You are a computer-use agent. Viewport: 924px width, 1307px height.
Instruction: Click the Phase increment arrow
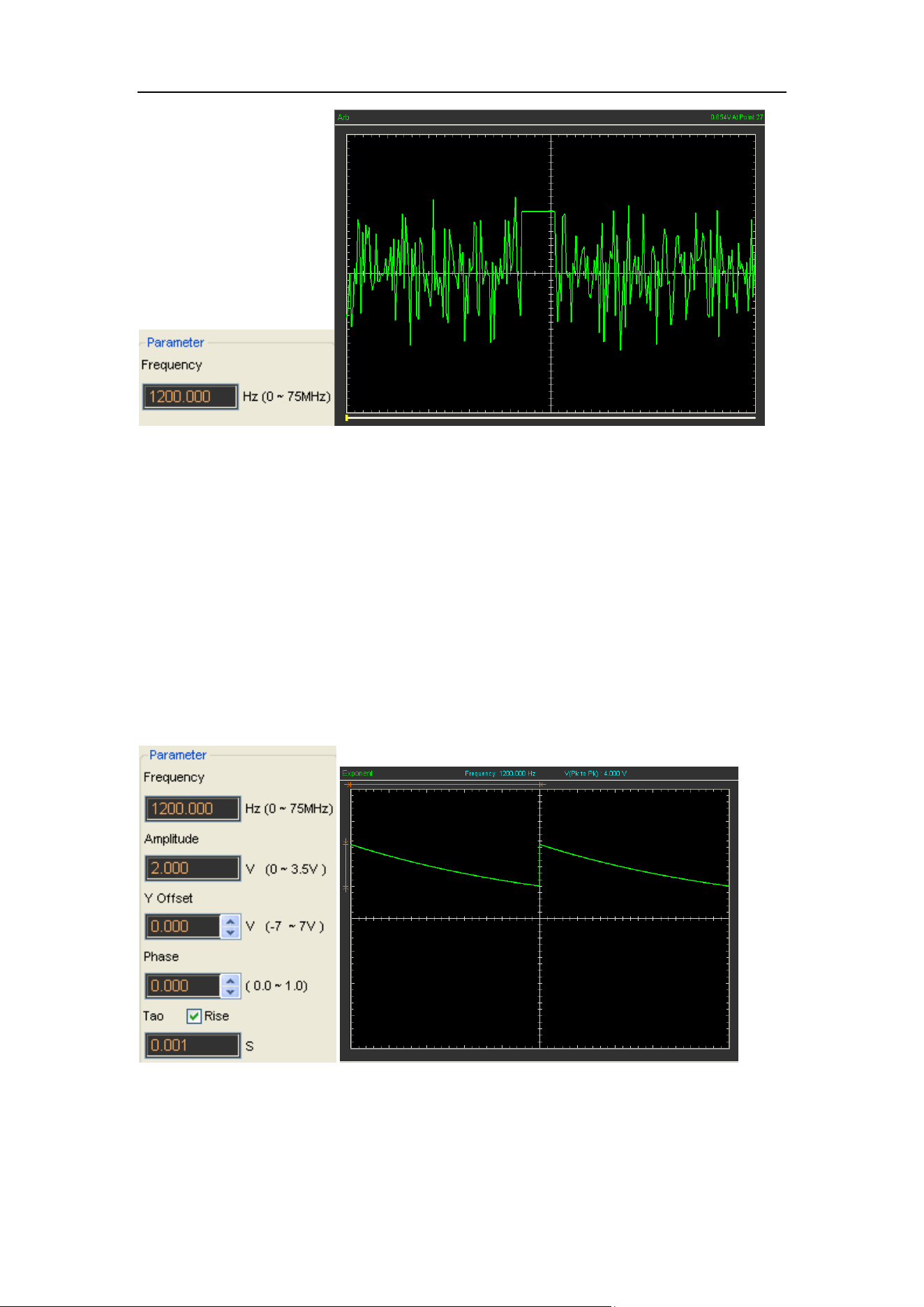point(230,981)
